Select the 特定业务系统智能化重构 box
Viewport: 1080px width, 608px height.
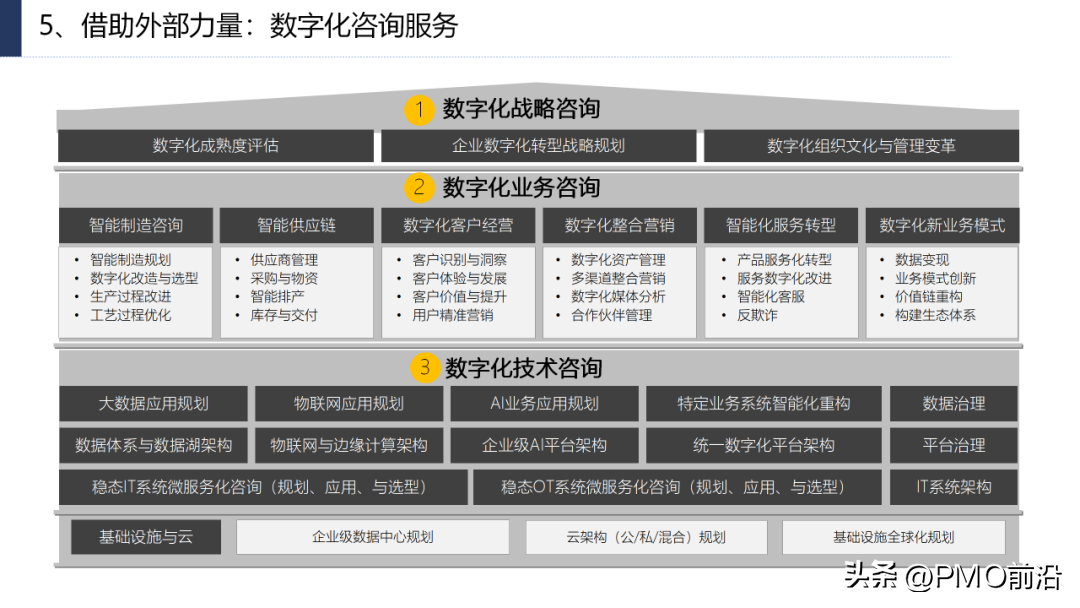coord(763,403)
